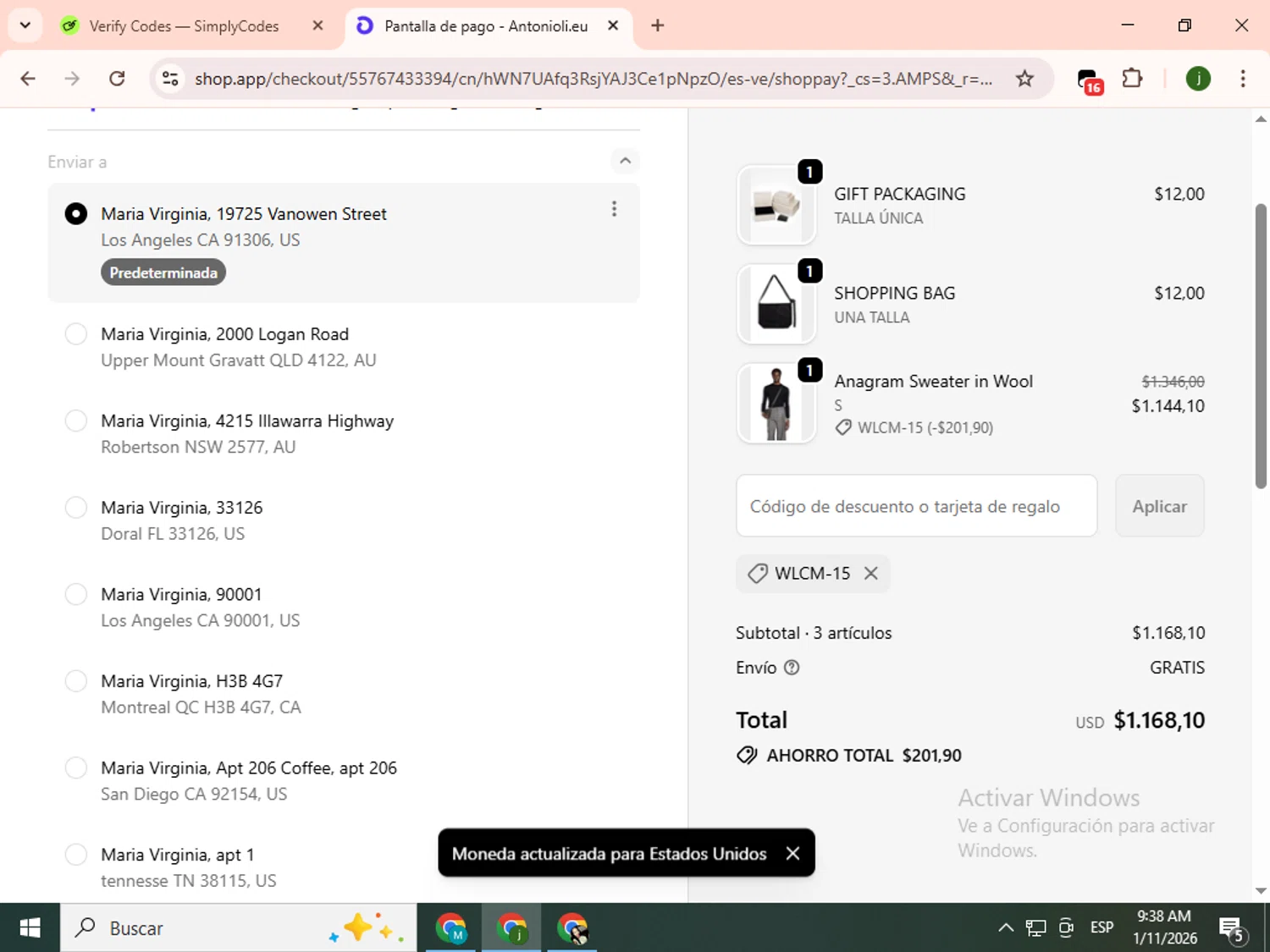Open the Envío help question icon

[792, 668]
